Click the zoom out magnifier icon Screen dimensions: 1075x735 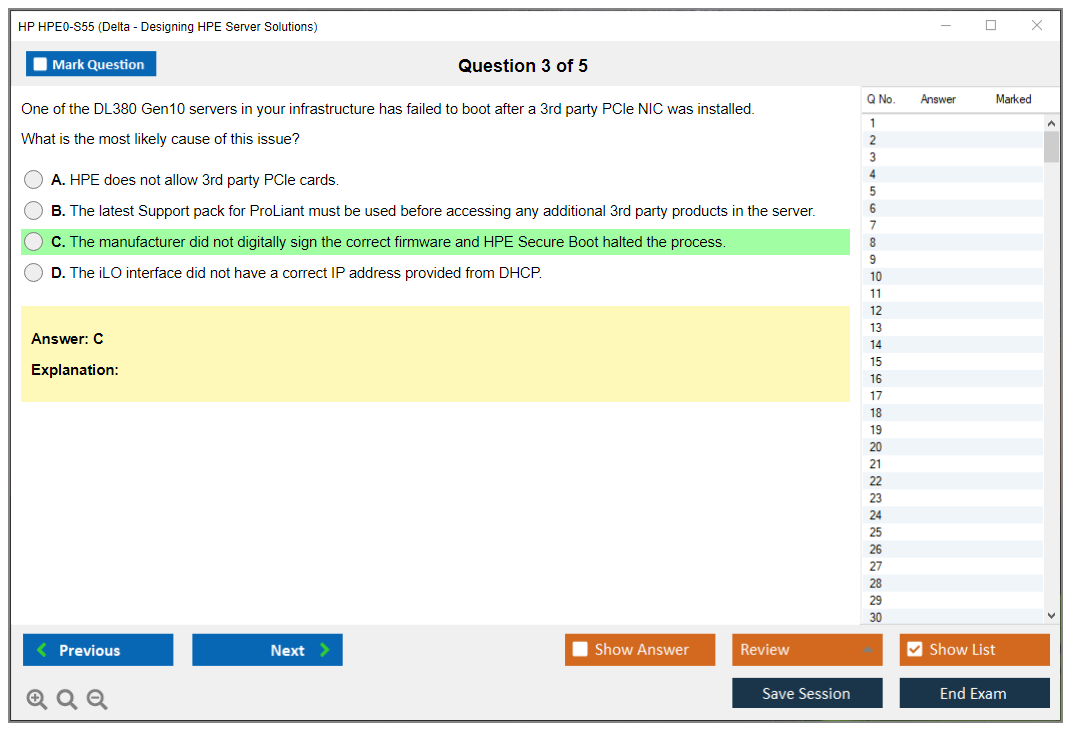(96, 699)
